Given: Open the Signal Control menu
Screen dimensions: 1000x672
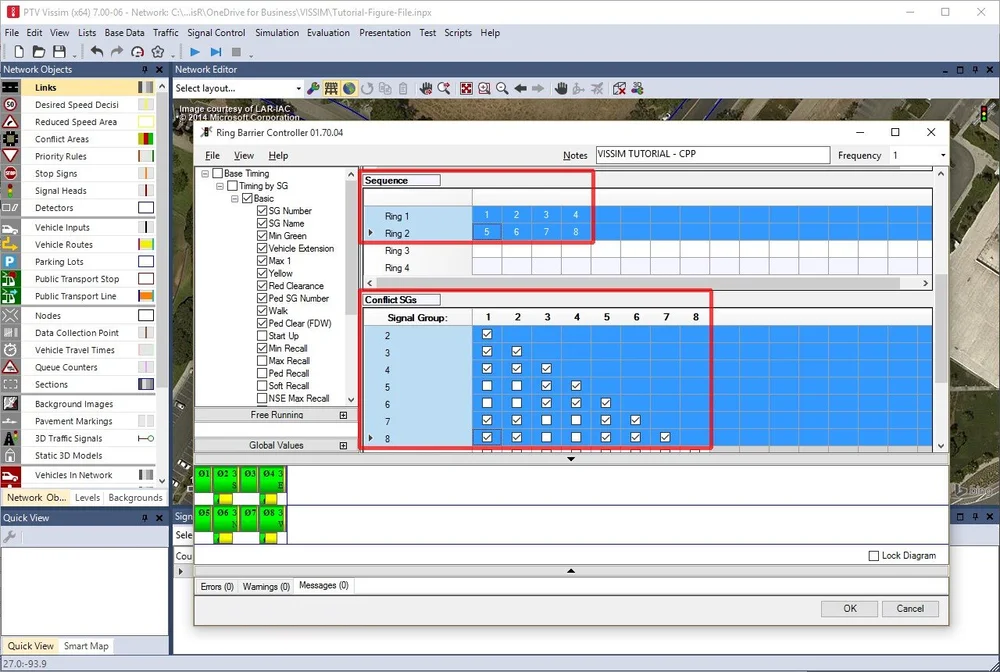Looking at the screenshot, I should (x=216, y=32).
